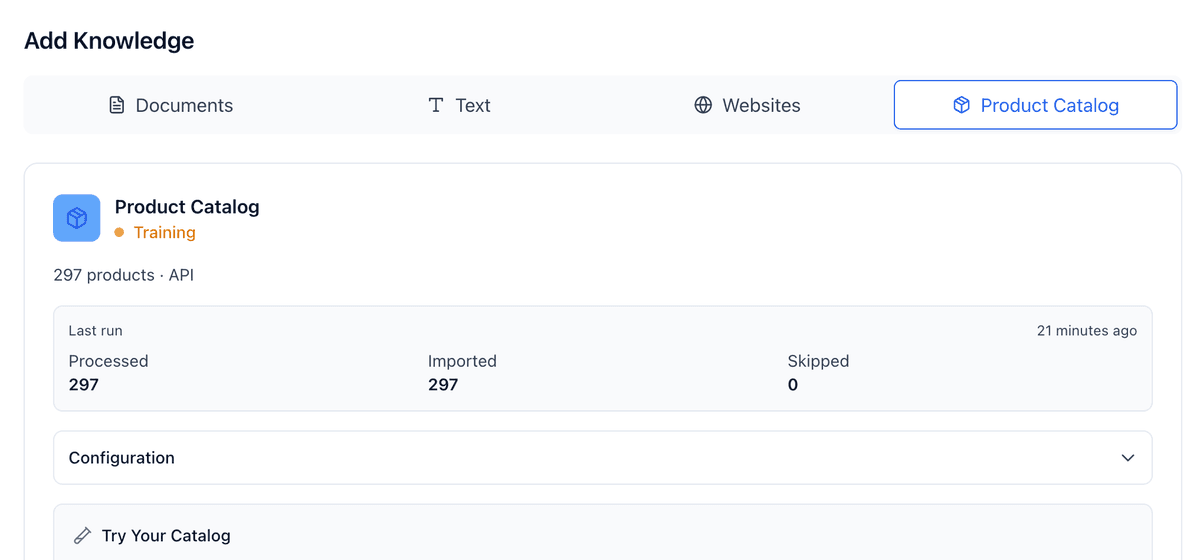
Task: Click the '297 products · API' text
Action: pos(123,275)
